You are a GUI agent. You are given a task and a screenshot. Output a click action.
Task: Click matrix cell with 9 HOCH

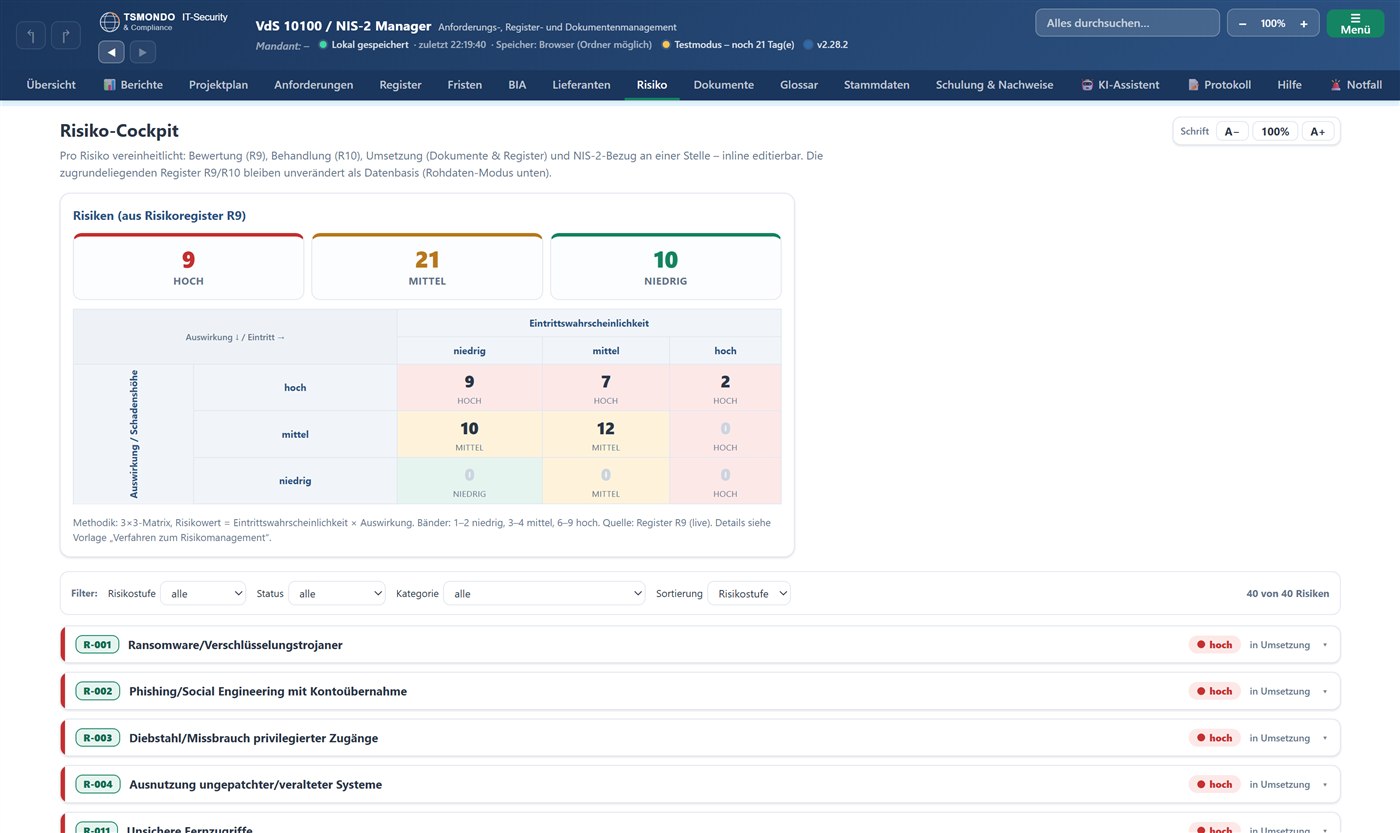(469, 388)
